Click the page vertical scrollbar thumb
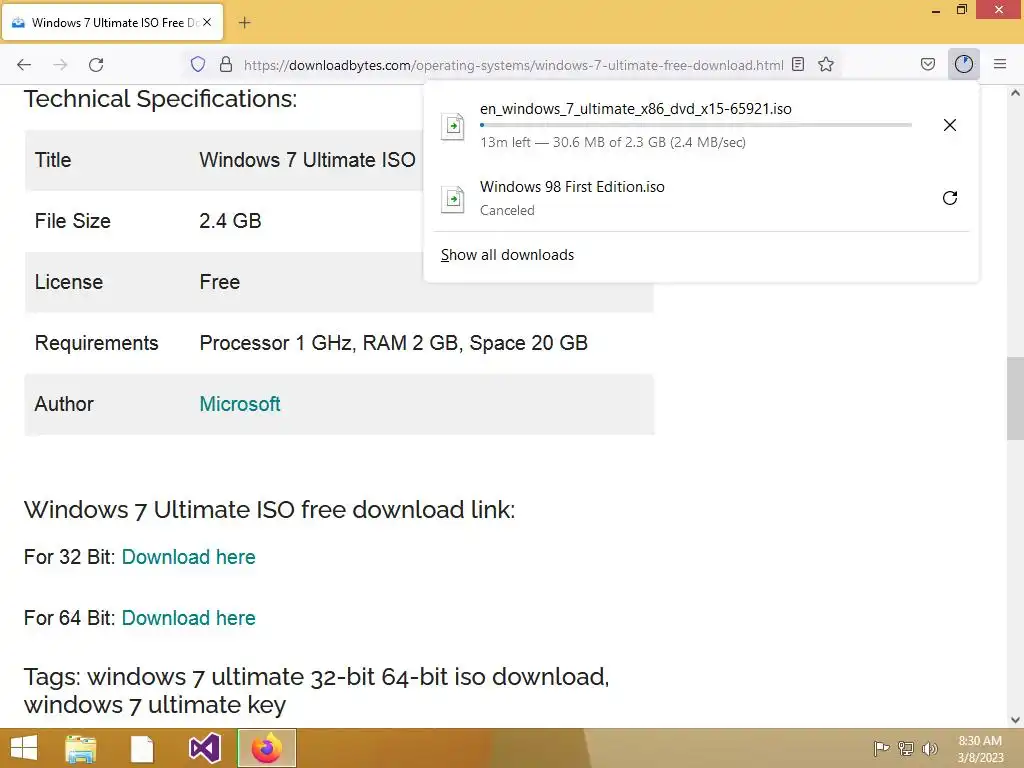 pos(1015,398)
